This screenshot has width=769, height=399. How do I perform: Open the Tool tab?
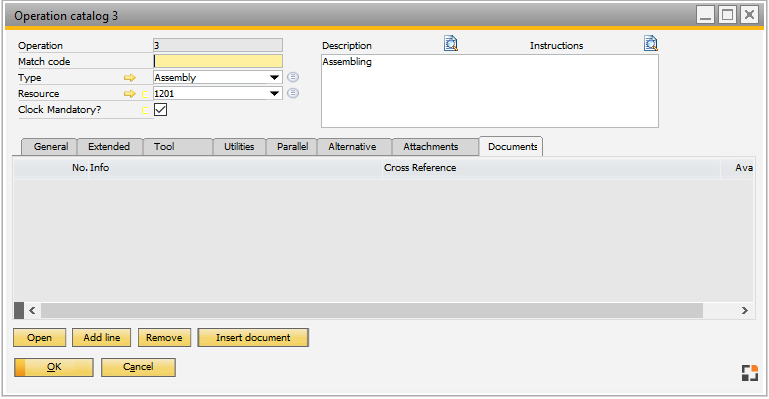click(178, 147)
